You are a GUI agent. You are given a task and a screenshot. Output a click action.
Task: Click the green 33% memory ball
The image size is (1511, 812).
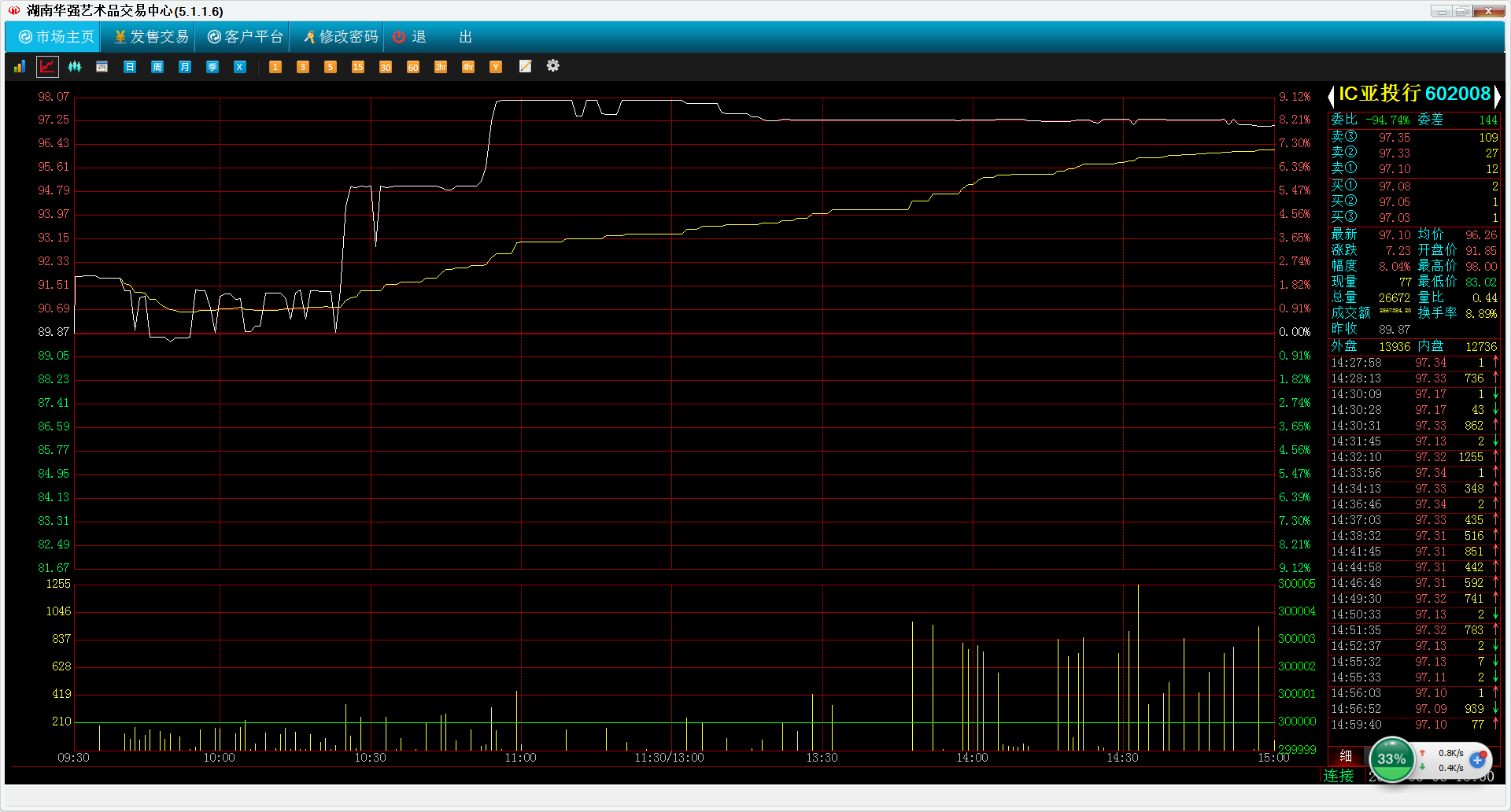tap(1391, 759)
